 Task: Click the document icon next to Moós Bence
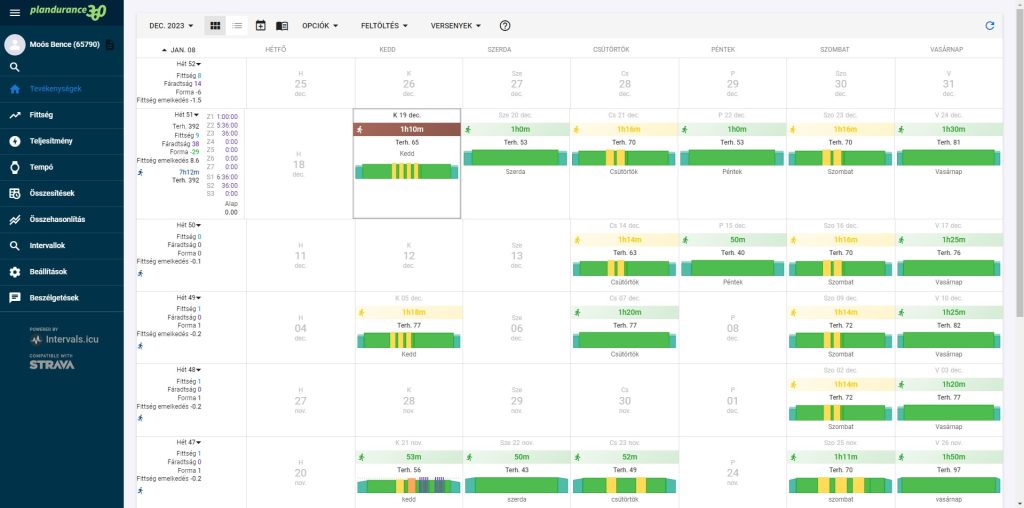point(109,45)
